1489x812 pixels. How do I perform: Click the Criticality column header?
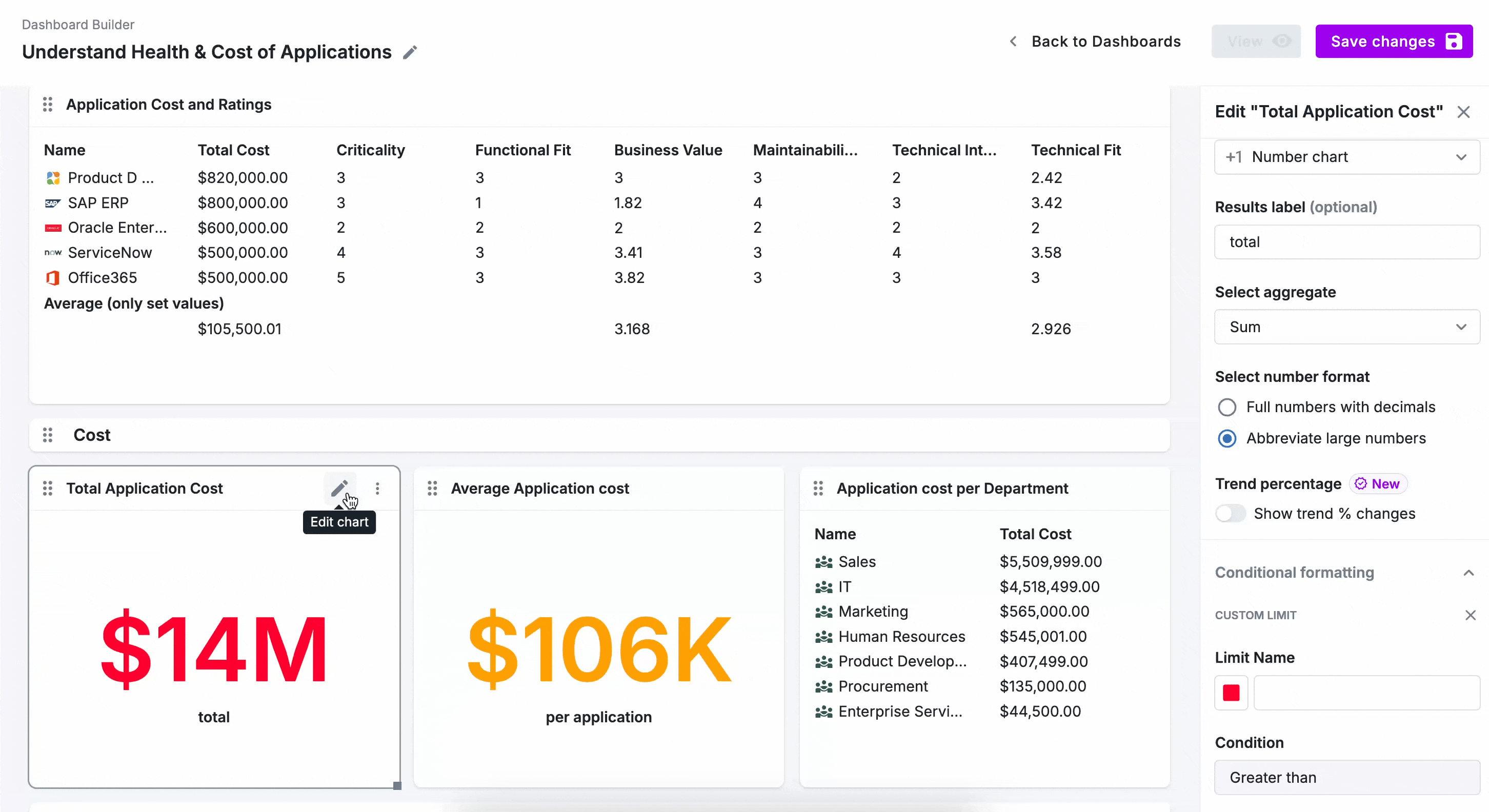(x=371, y=150)
